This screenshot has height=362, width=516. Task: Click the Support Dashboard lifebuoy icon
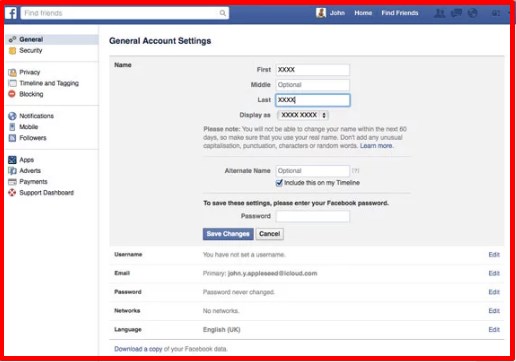tap(12, 193)
